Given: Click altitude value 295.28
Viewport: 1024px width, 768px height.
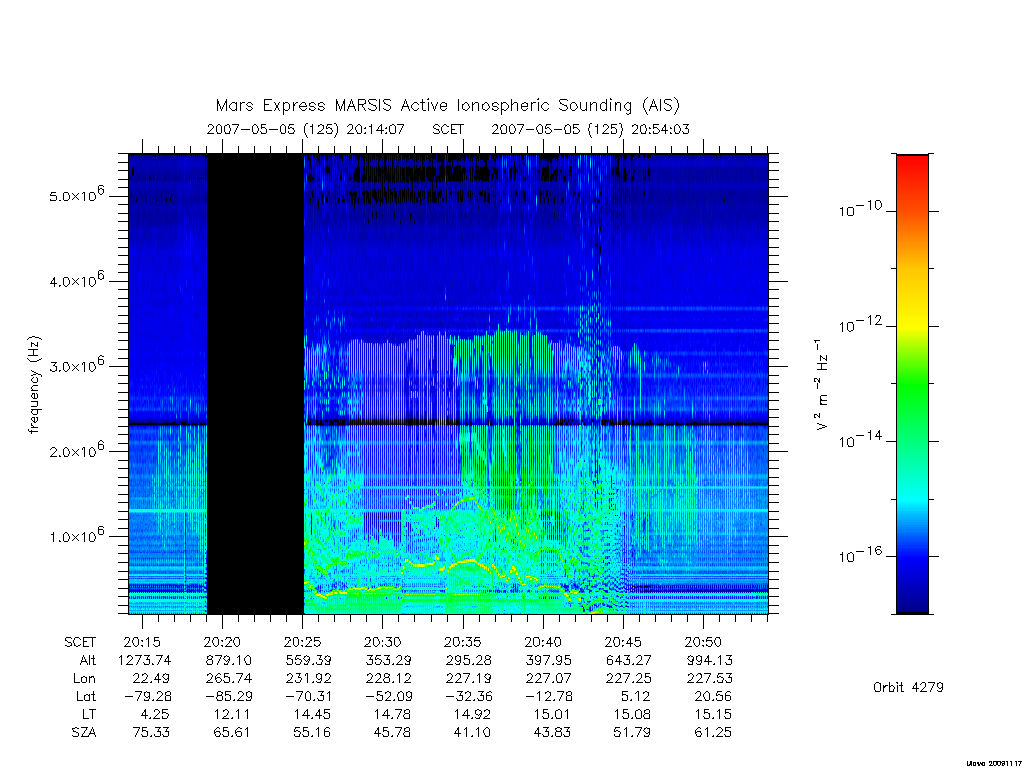Looking at the screenshot, I should point(468,660).
